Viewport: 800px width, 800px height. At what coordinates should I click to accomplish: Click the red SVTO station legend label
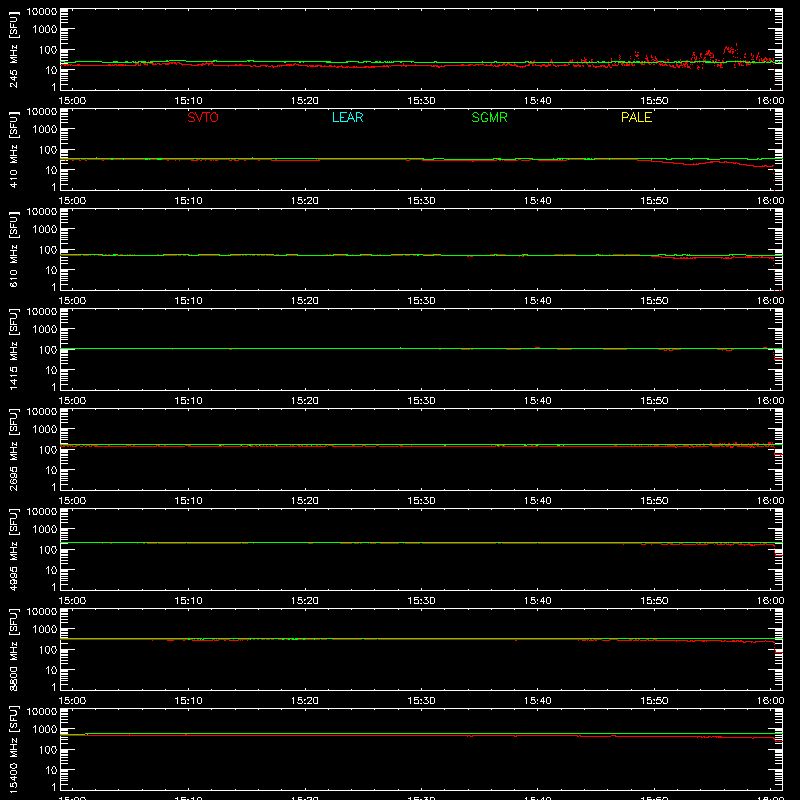click(203, 117)
